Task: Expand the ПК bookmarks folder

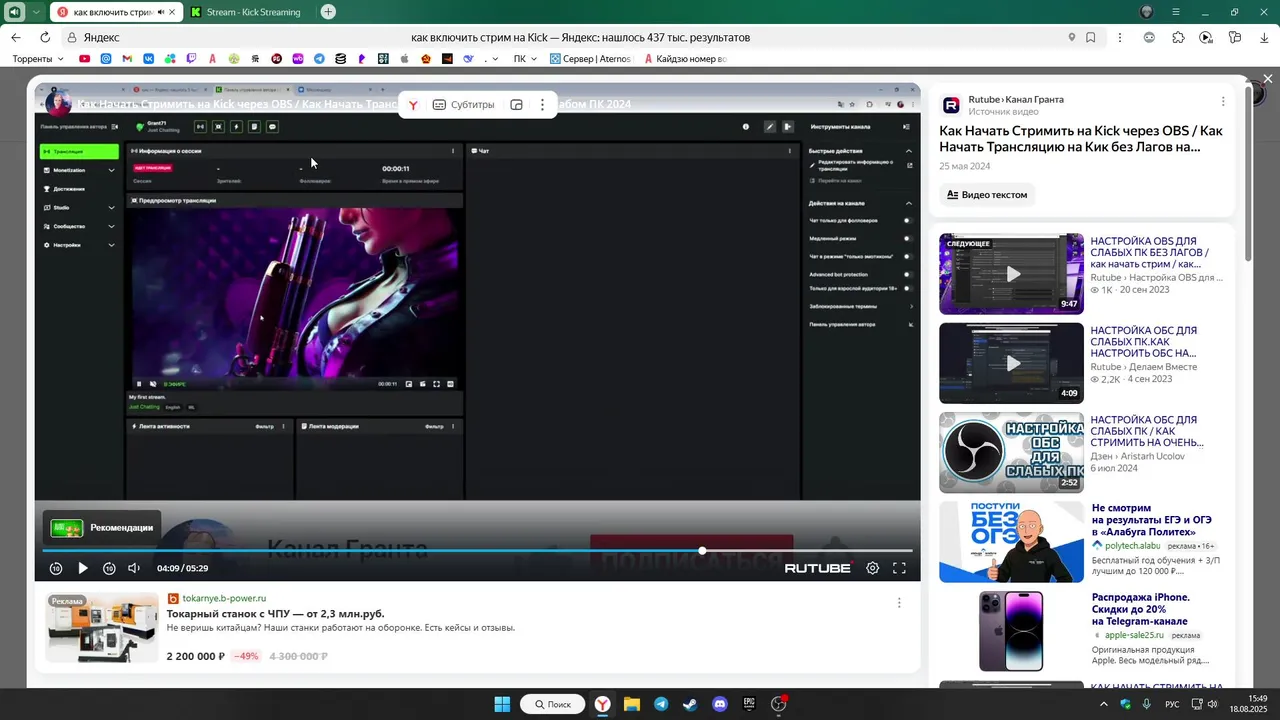Action: 526,59
